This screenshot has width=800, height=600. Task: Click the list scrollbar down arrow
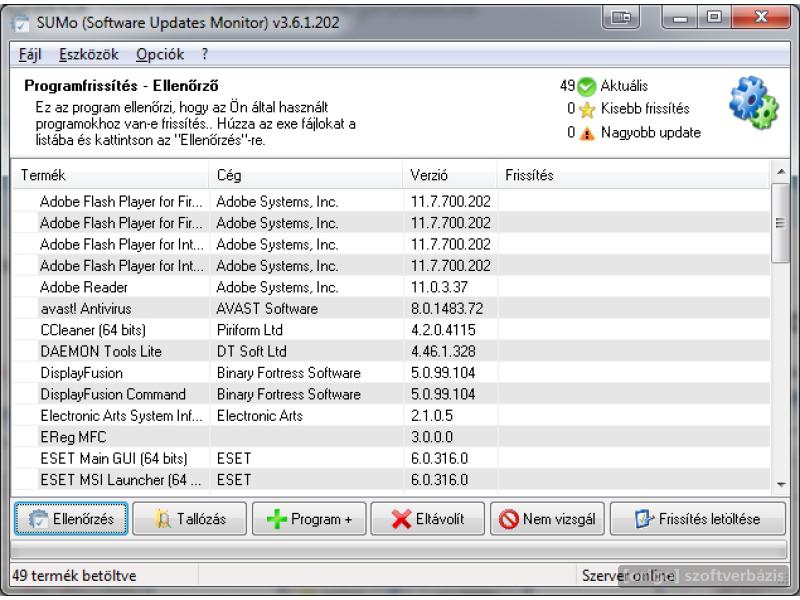click(x=781, y=484)
